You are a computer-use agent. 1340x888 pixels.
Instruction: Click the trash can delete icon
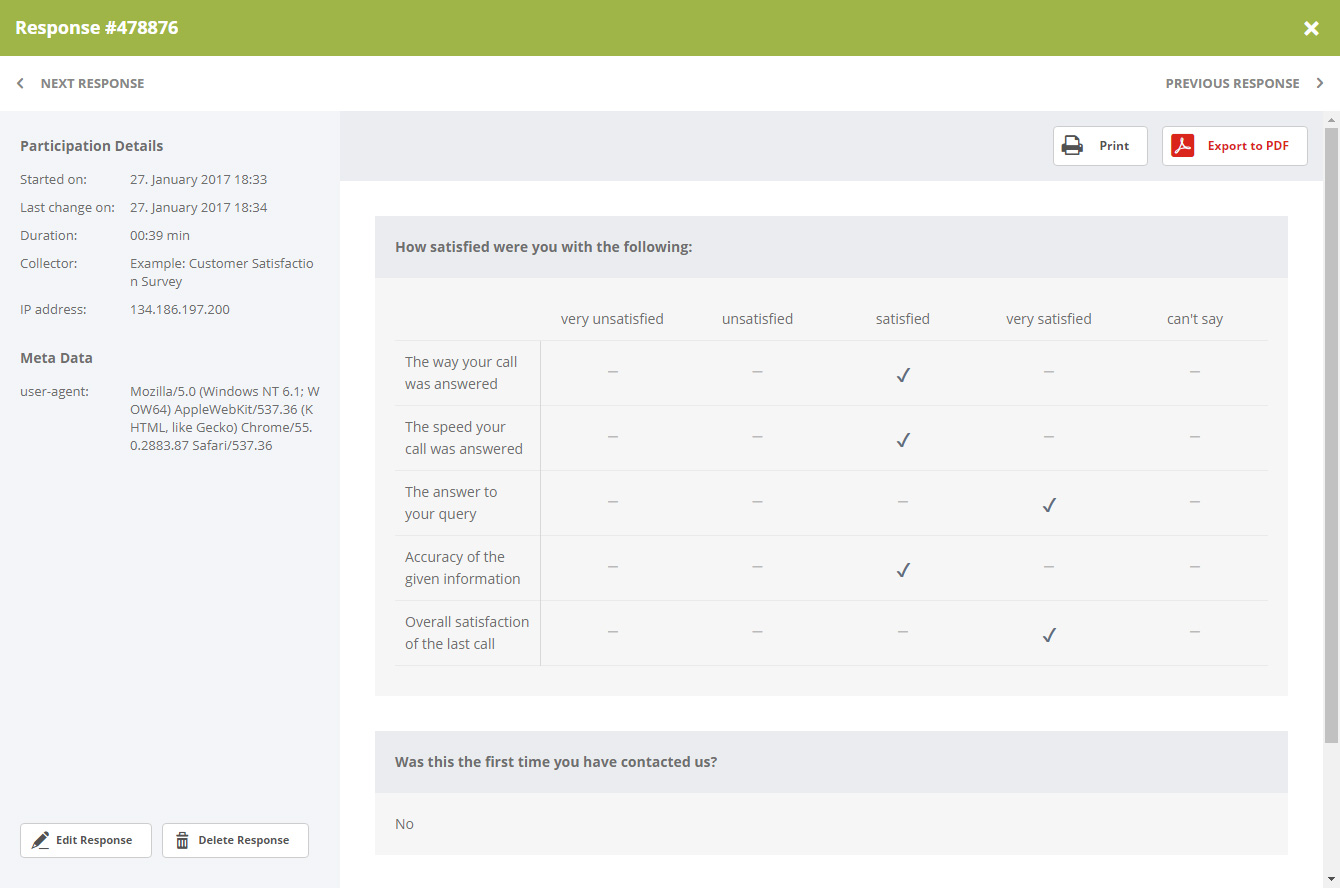(182, 840)
